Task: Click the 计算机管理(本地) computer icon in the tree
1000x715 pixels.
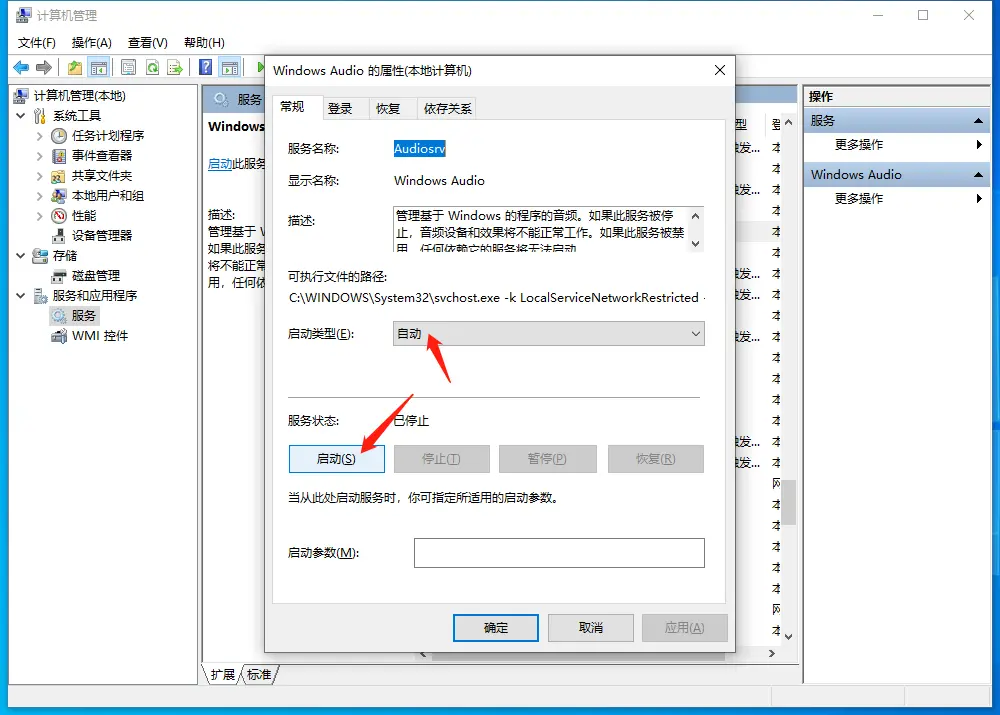Action: 21,96
